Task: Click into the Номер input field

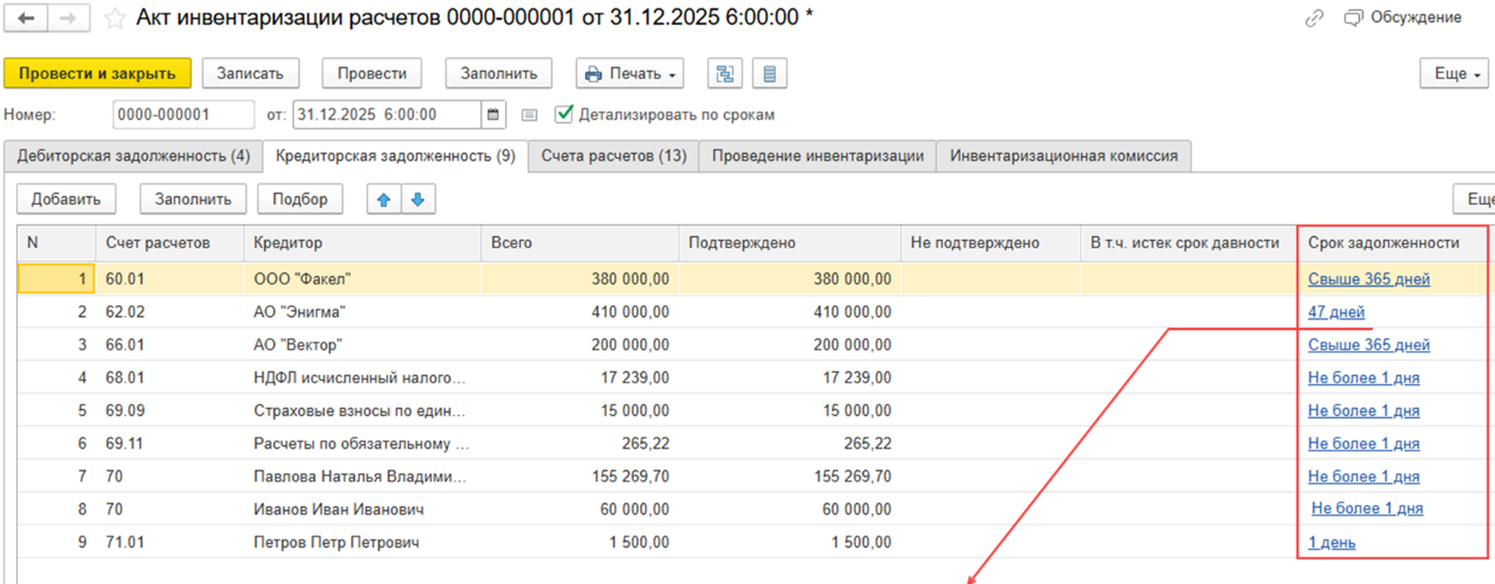Action: (x=183, y=115)
